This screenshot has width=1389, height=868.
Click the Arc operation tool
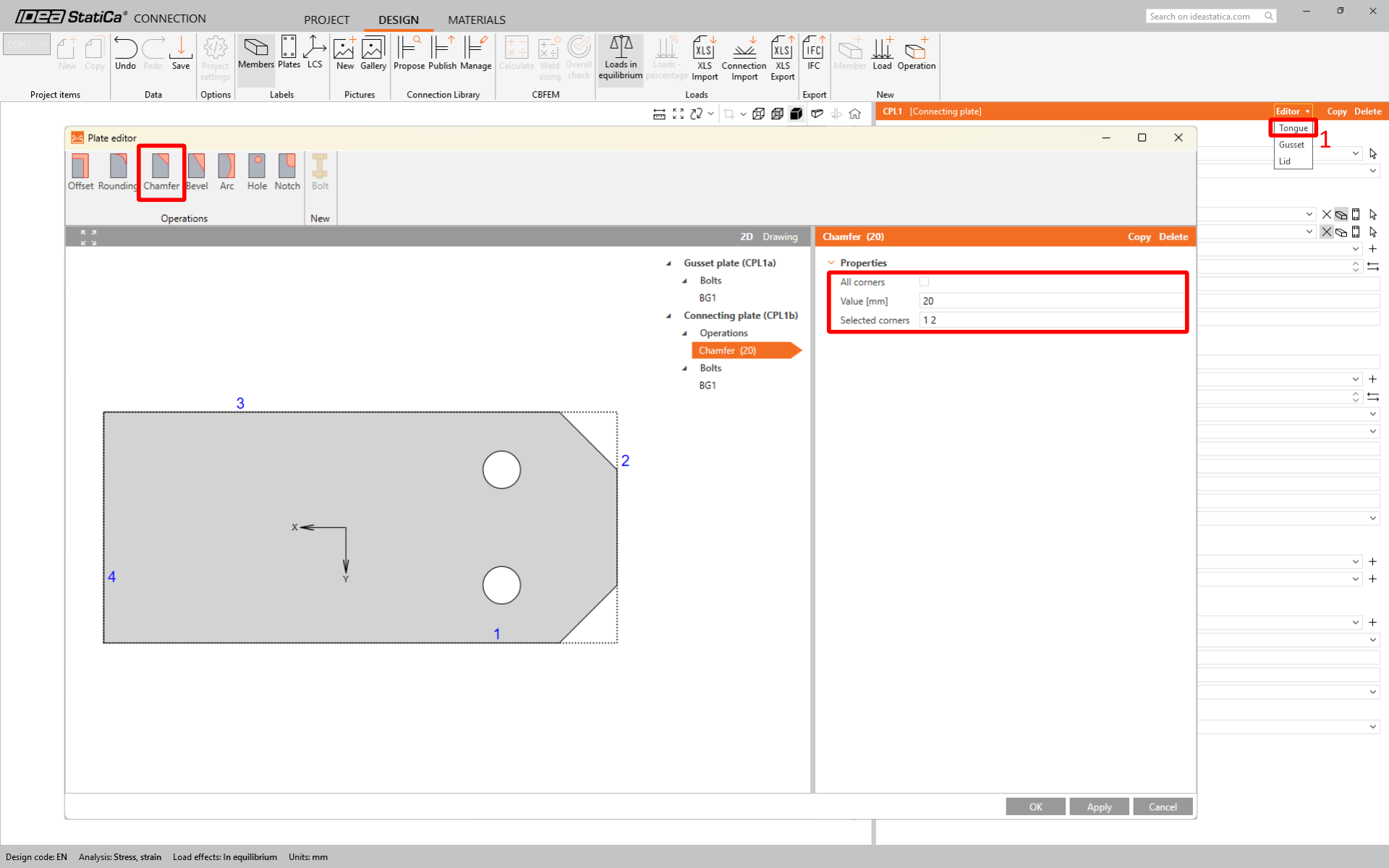pyautogui.click(x=226, y=171)
